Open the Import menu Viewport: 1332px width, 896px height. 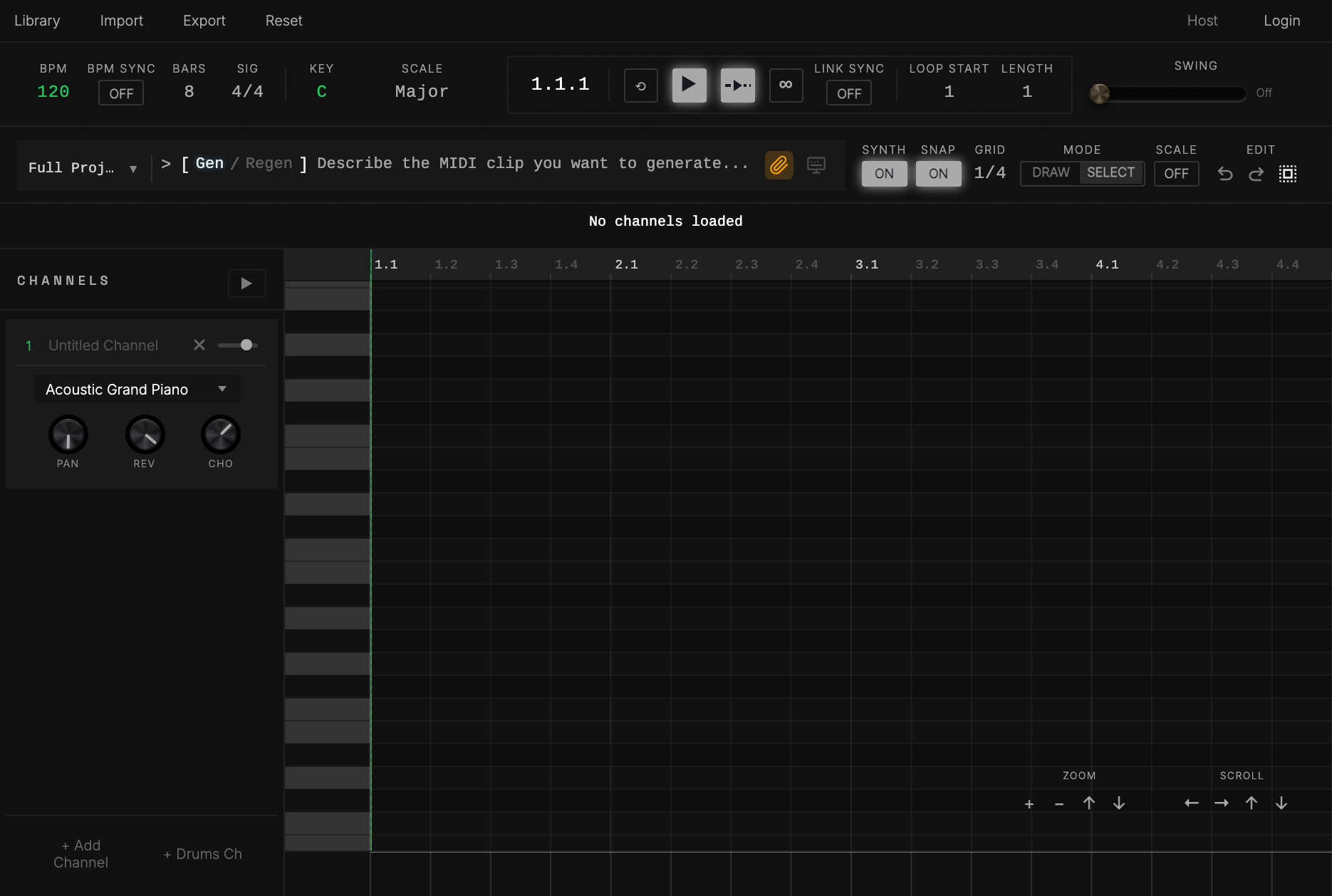[121, 21]
